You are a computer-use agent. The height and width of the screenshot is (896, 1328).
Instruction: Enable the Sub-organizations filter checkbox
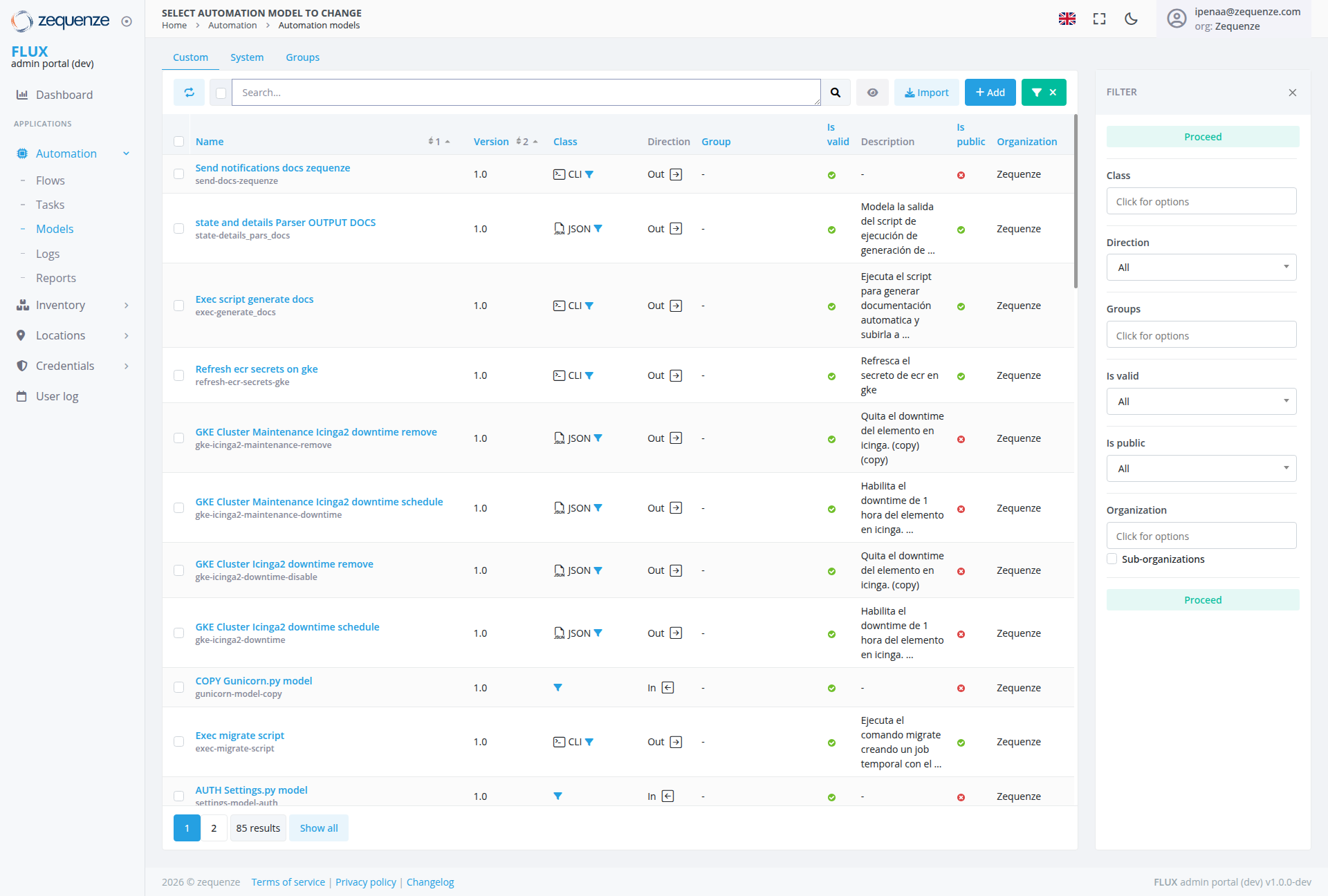pyautogui.click(x=1112, y=559)
